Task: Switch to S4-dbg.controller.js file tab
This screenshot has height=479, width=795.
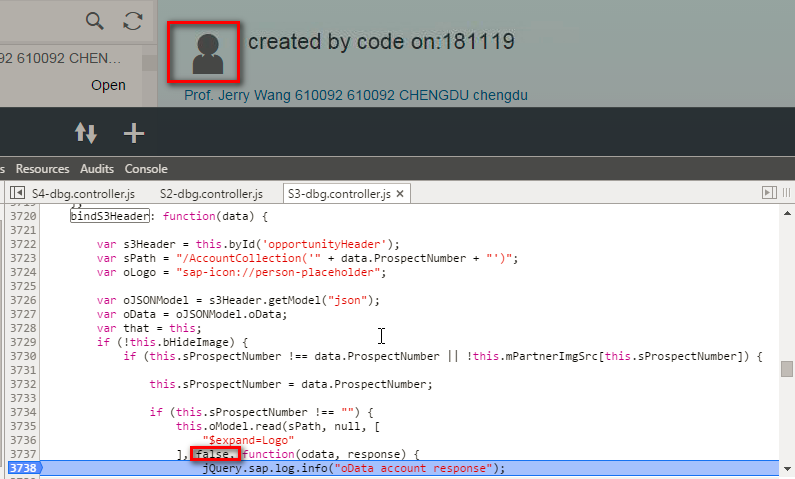Action: point(83,194)
